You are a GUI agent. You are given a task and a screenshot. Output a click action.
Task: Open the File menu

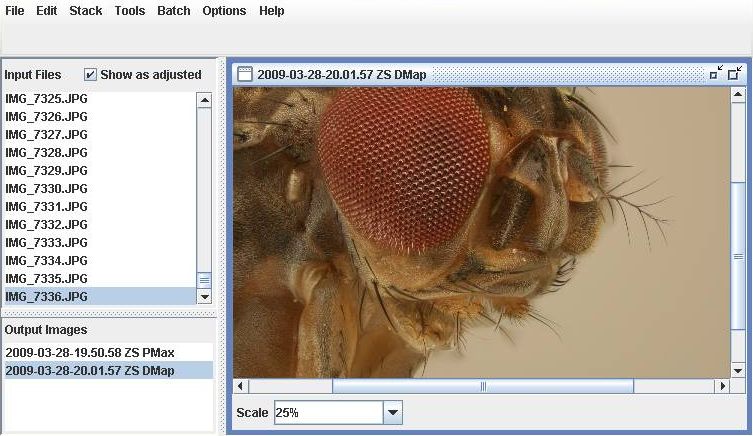[x=14, y=11]
